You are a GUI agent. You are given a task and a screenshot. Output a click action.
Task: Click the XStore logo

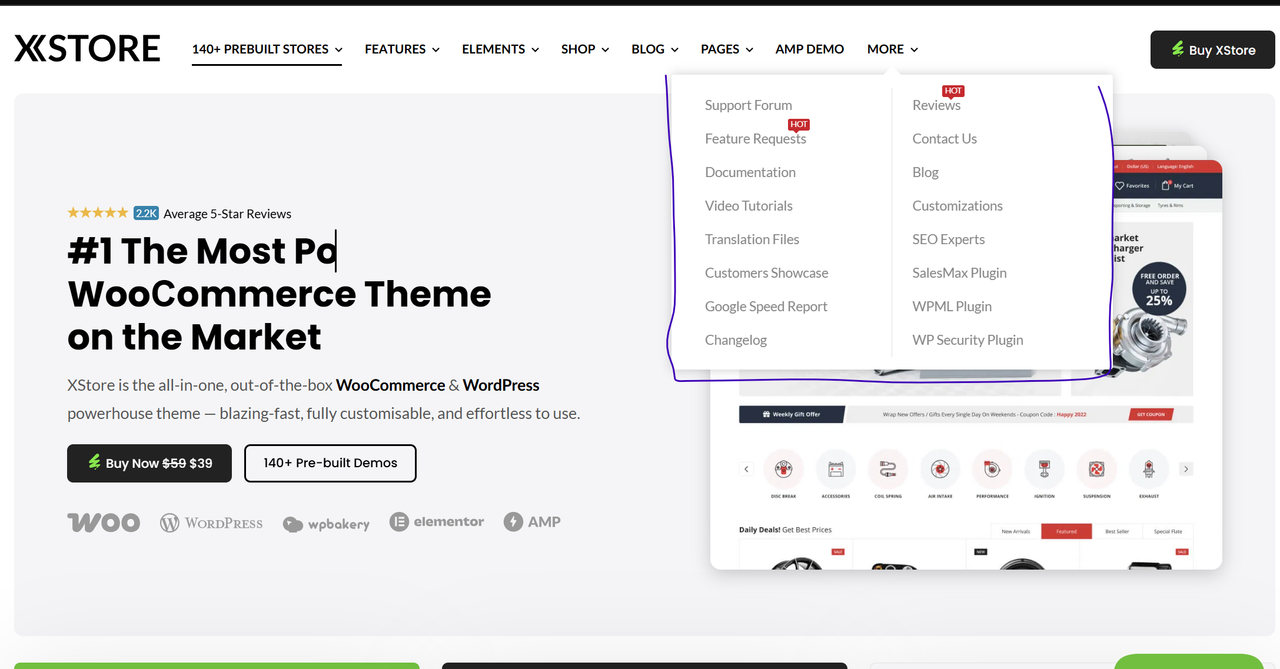87,48
